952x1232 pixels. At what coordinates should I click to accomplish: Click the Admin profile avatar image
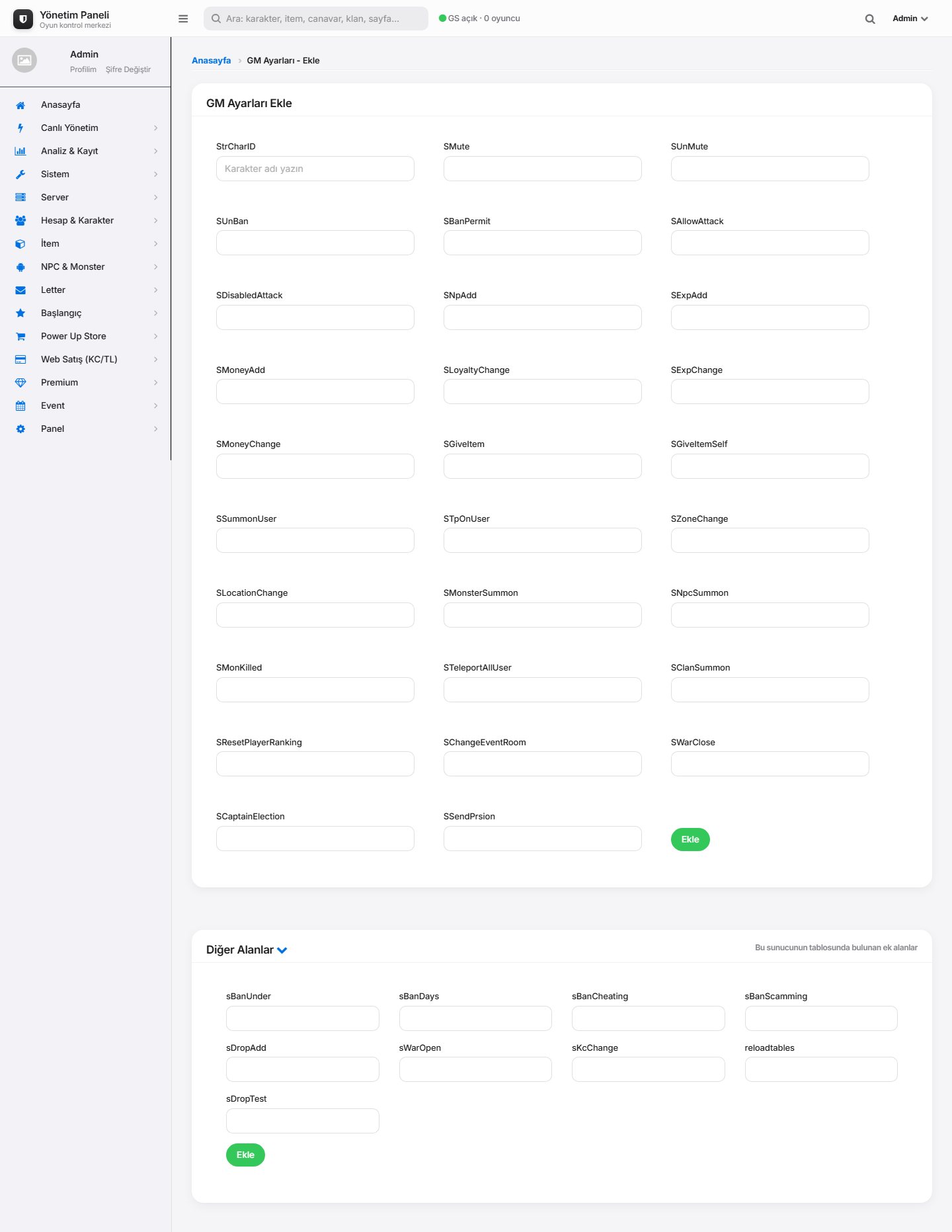24,60
